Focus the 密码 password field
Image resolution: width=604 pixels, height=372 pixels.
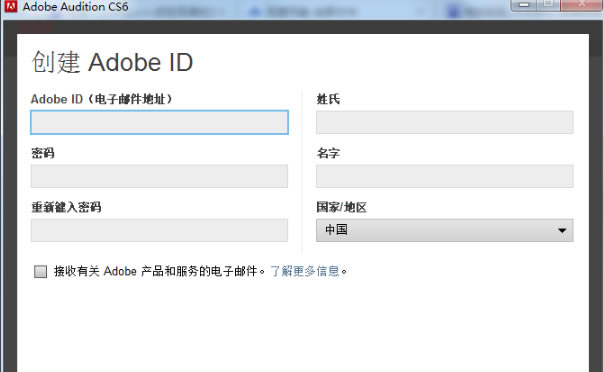159,176
